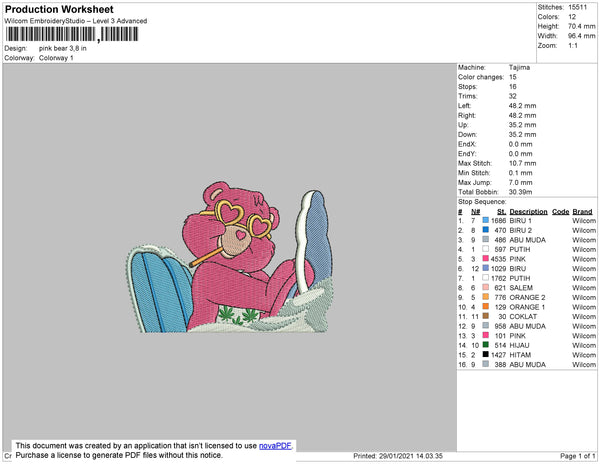Select the Stitches value 15511
This screenshot has width=600, height=464.
click(x=577, y=7)
